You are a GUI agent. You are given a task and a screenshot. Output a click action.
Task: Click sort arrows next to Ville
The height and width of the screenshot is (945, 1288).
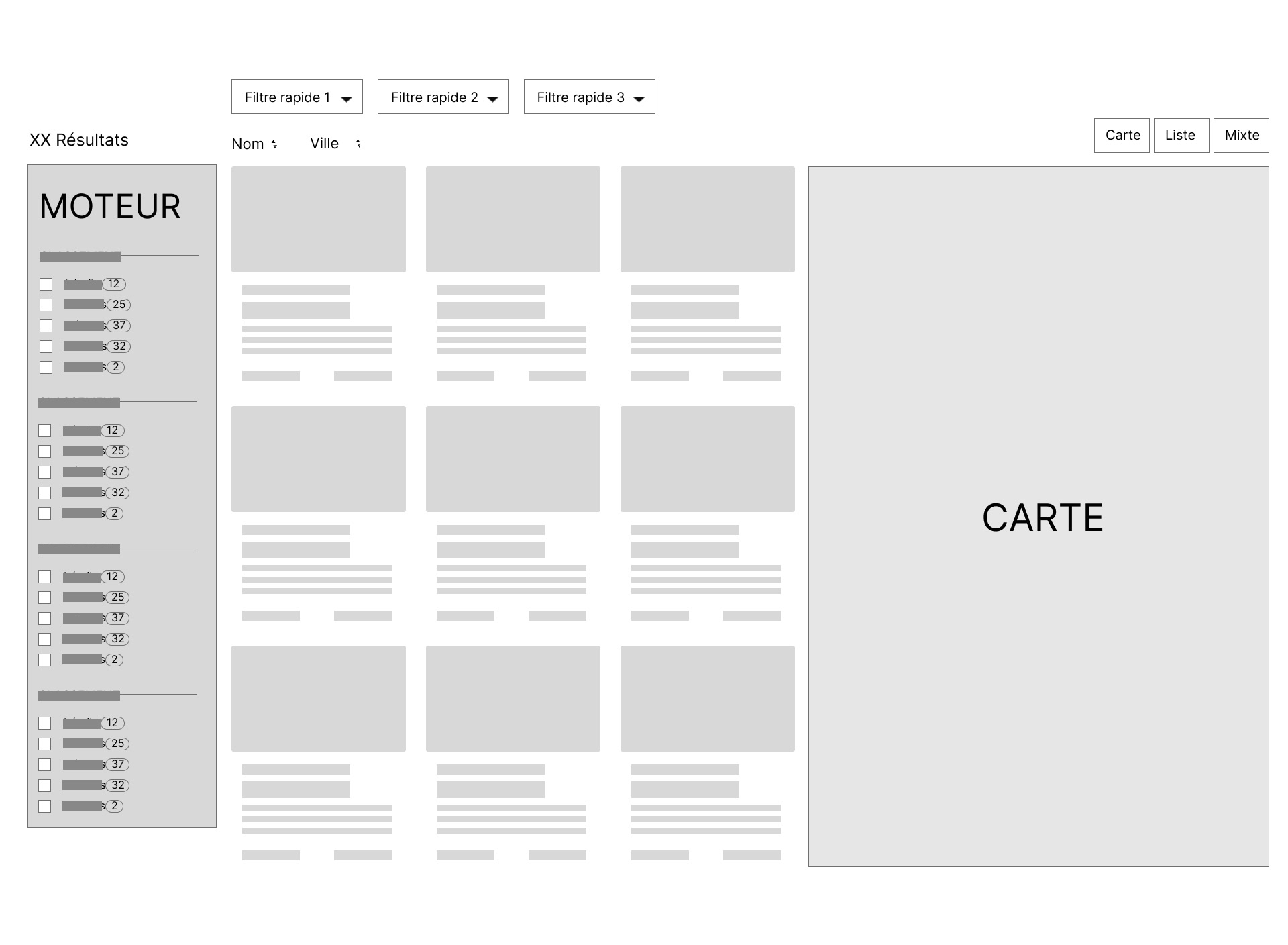coord(358,144)
